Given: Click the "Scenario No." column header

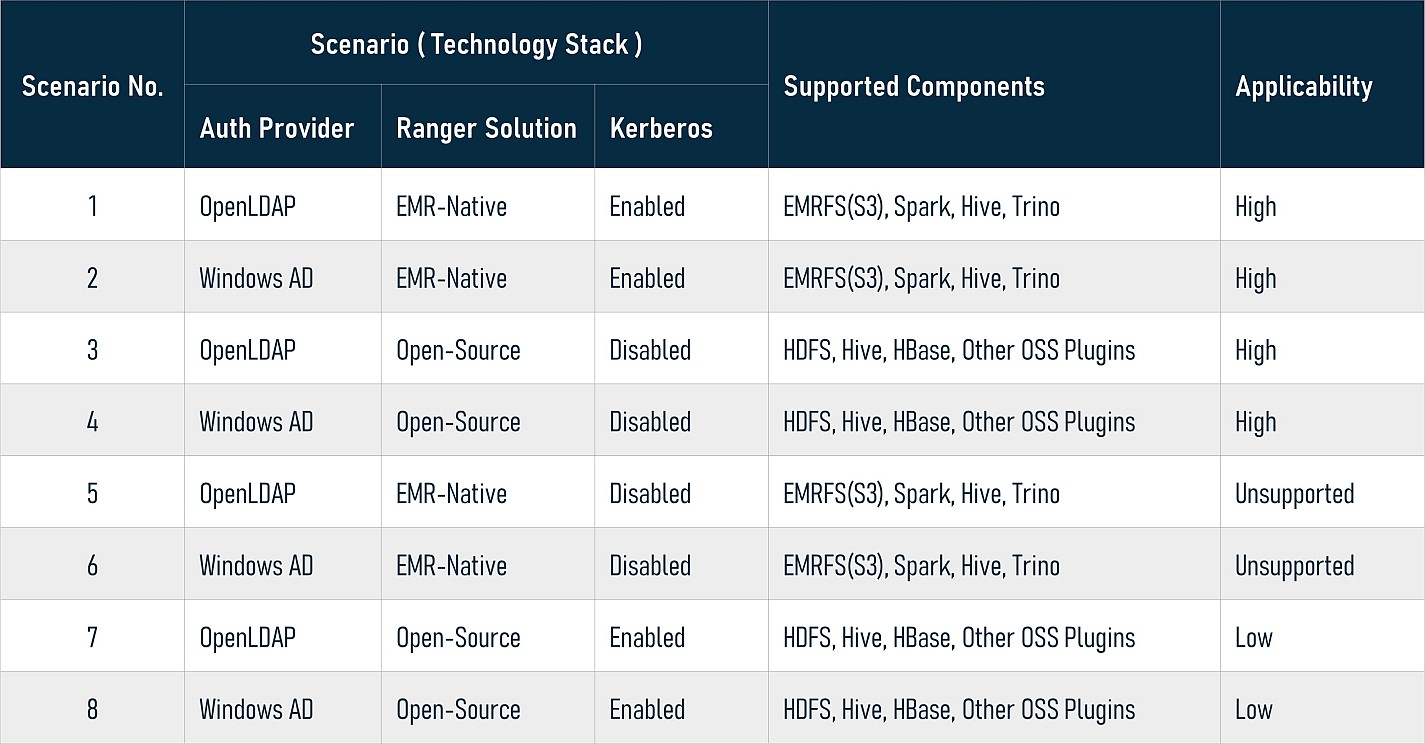Looking at the screenshot, I should coord(92,86).
